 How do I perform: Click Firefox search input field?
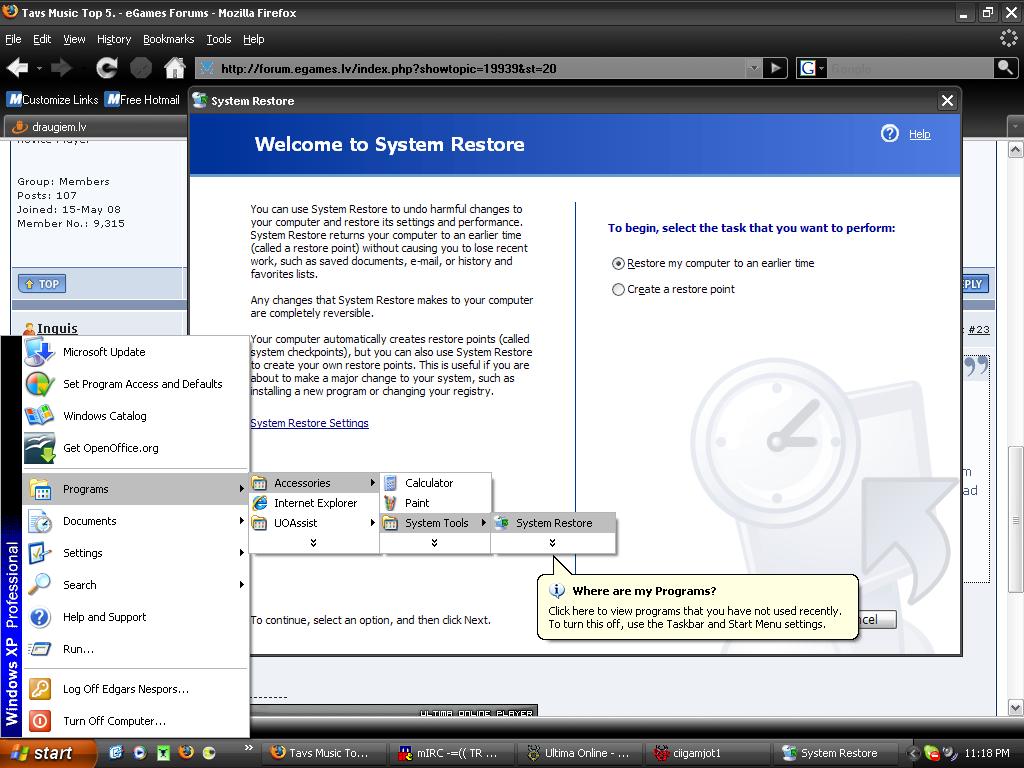tap(911, 68)
